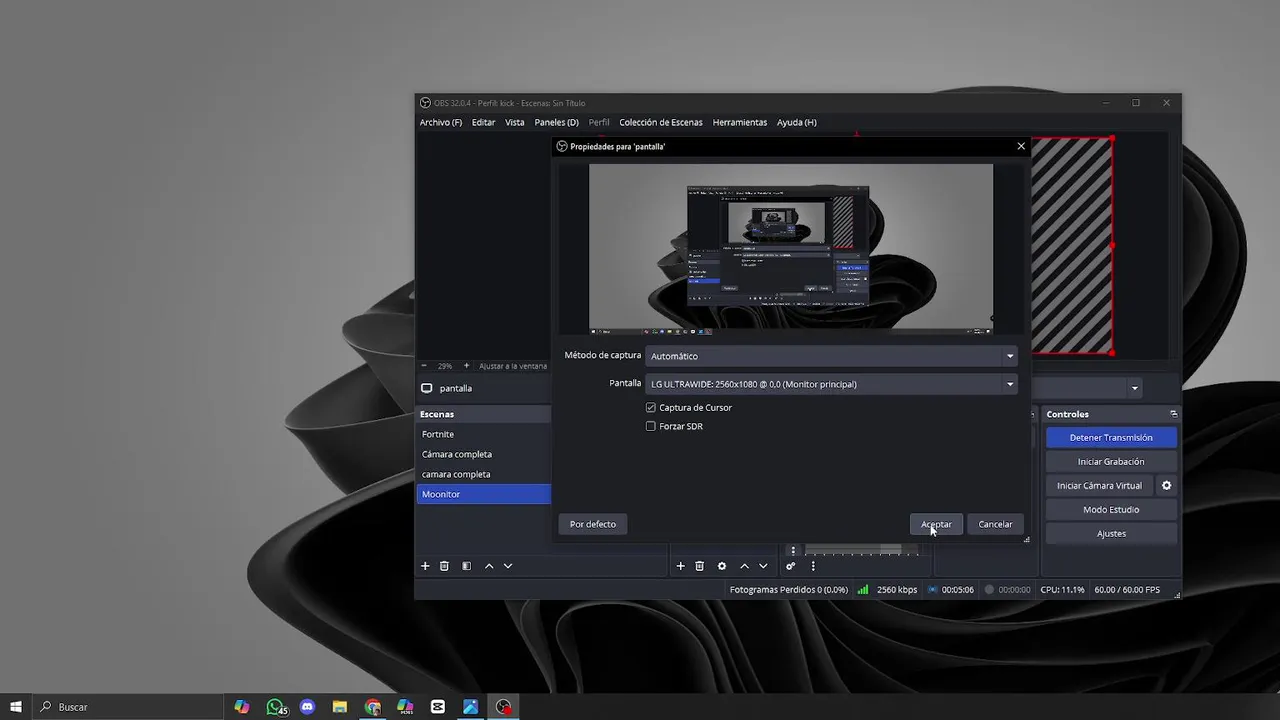Open File Explorer from the taskbar
The width and height of the screenshot is (1280, 720).
tap(340, 707)
